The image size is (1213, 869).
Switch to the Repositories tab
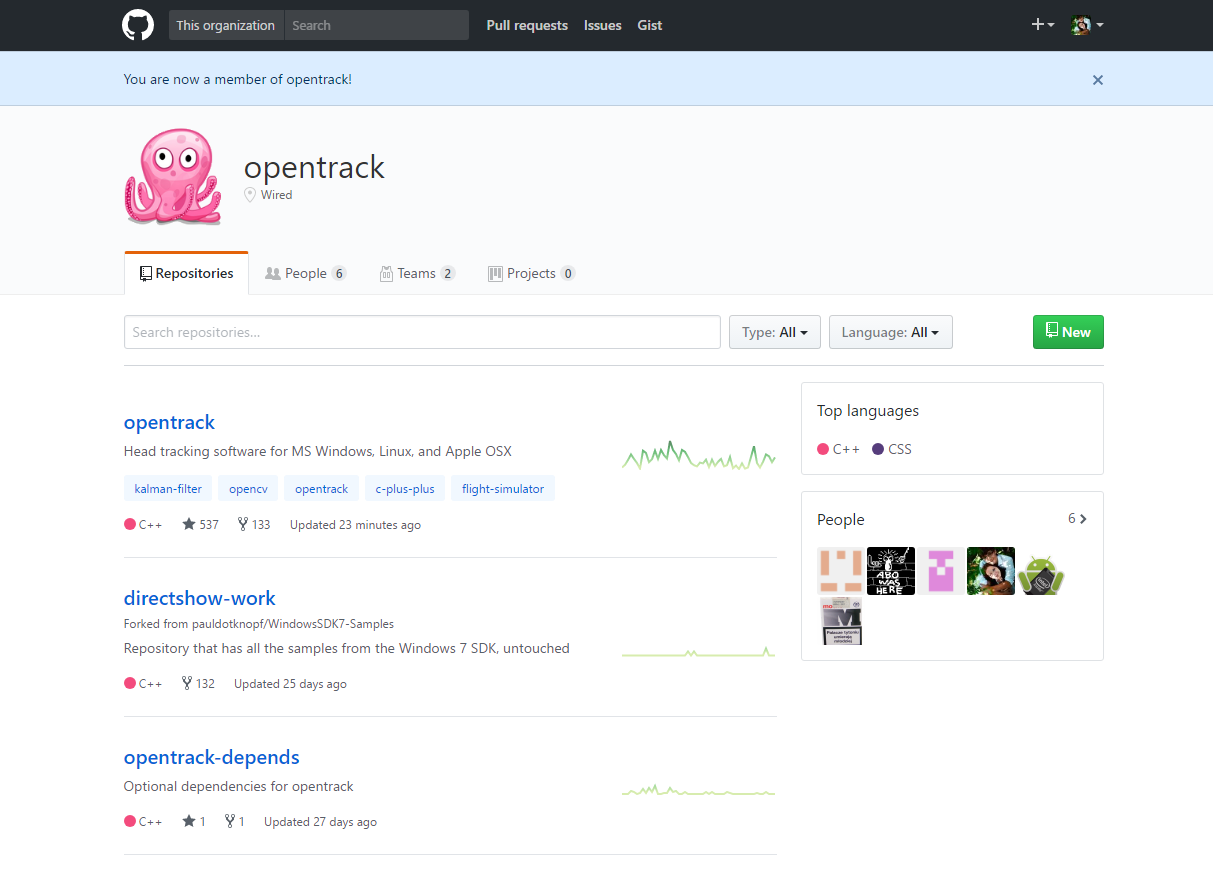(186, 273)
